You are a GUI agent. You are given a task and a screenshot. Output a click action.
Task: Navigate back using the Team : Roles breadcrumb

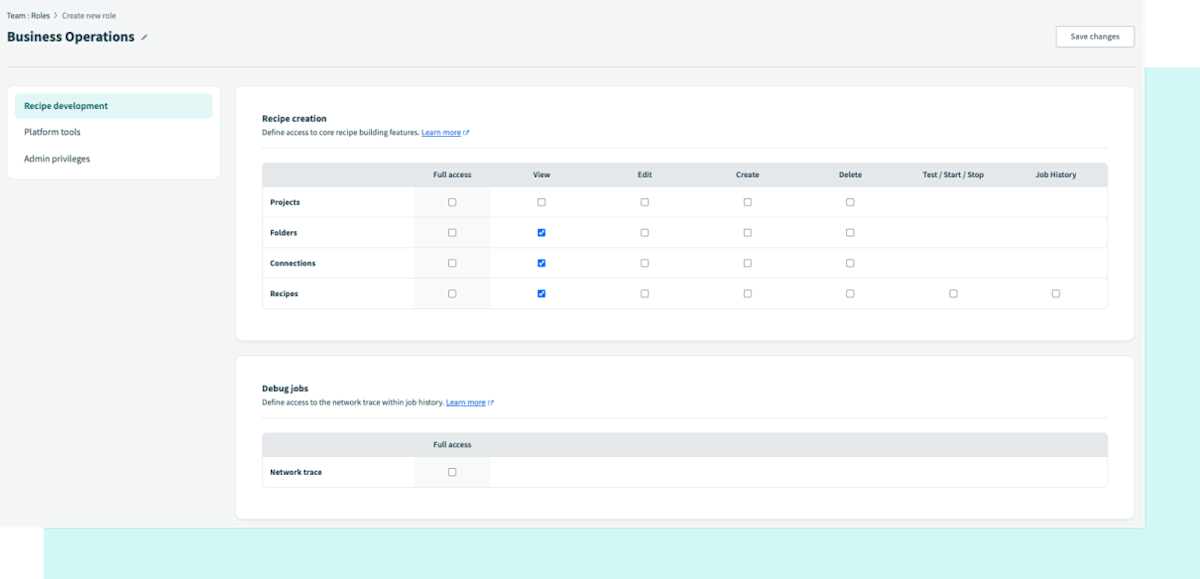pyautogui.click(x=28, y=15)
